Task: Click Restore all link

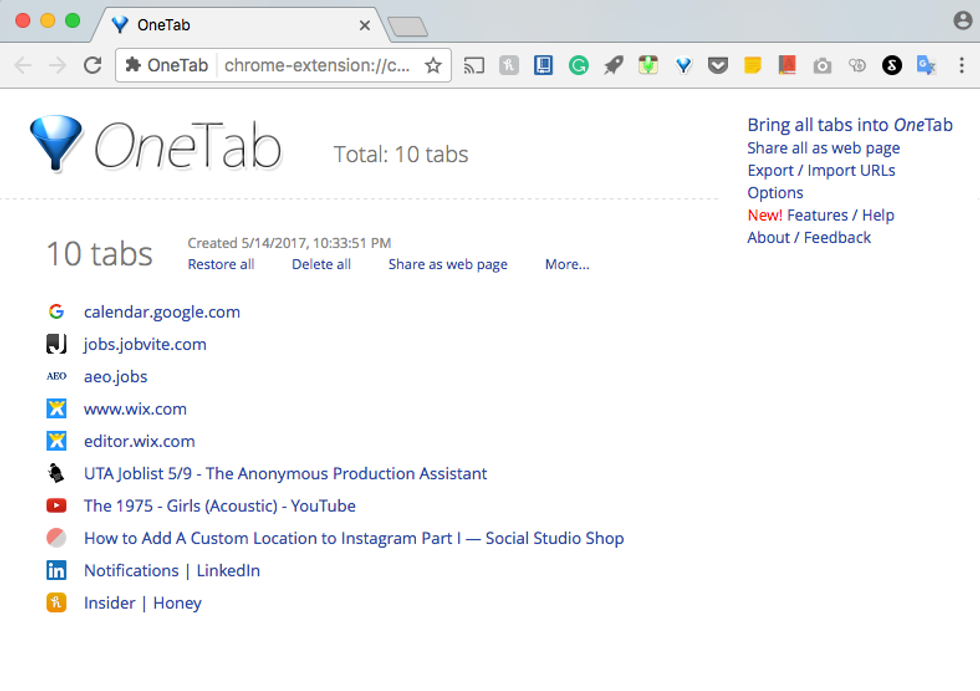Action: click(221, 265)
